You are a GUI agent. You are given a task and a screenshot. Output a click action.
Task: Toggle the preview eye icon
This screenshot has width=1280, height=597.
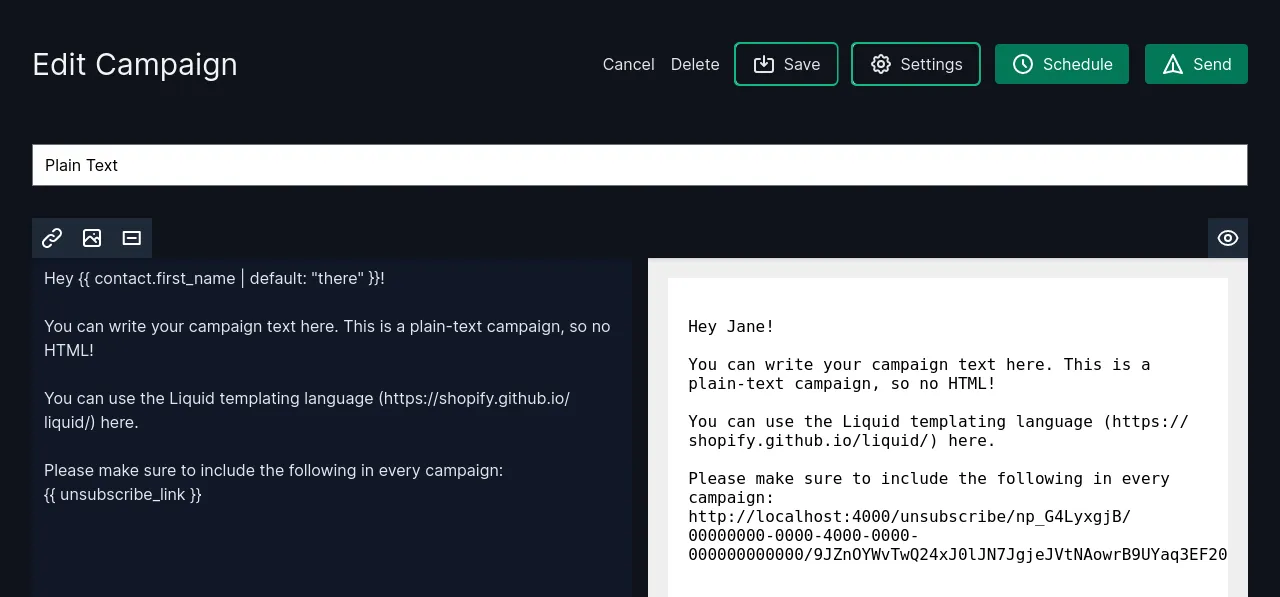[1228, 238]
